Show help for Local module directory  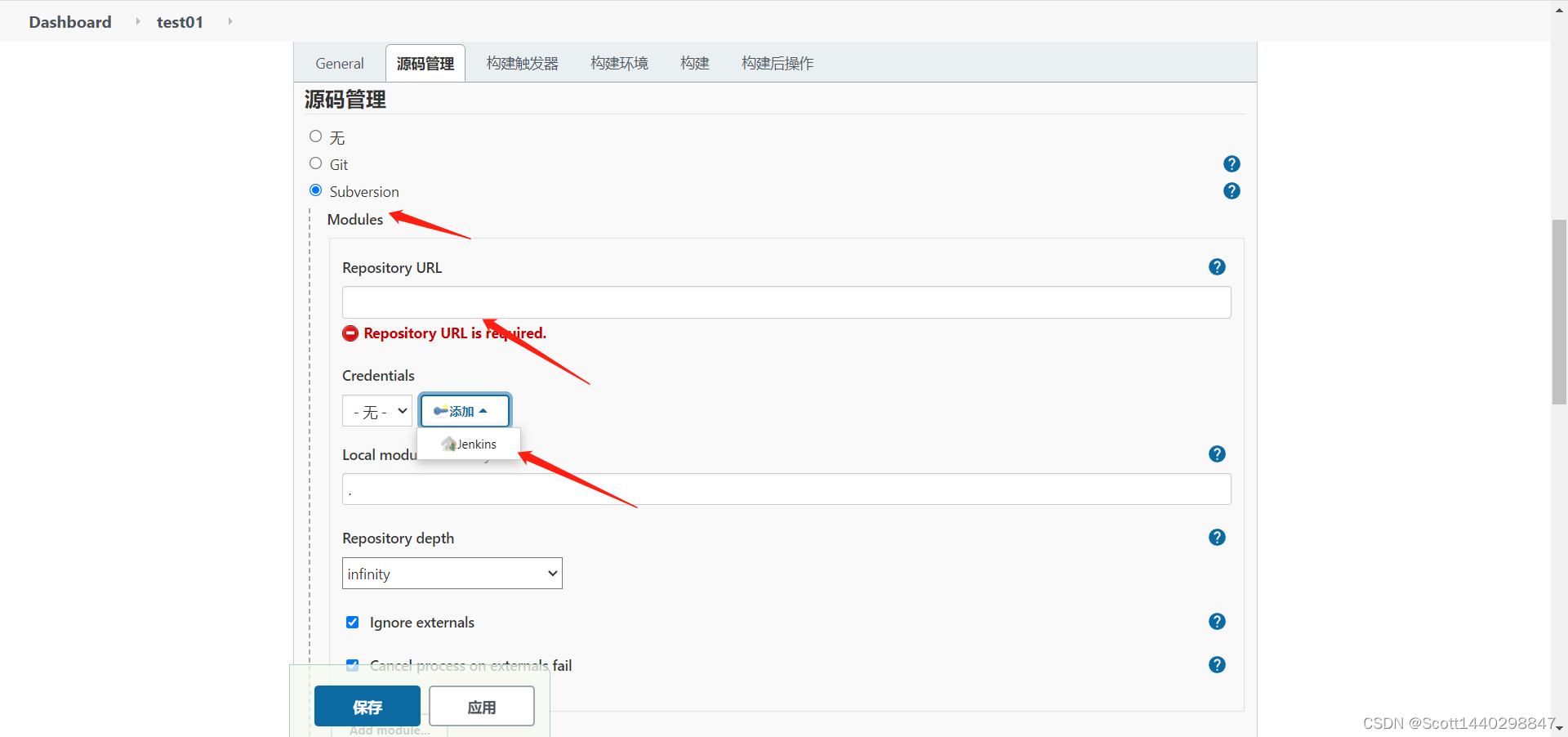tap(1217, 454)
